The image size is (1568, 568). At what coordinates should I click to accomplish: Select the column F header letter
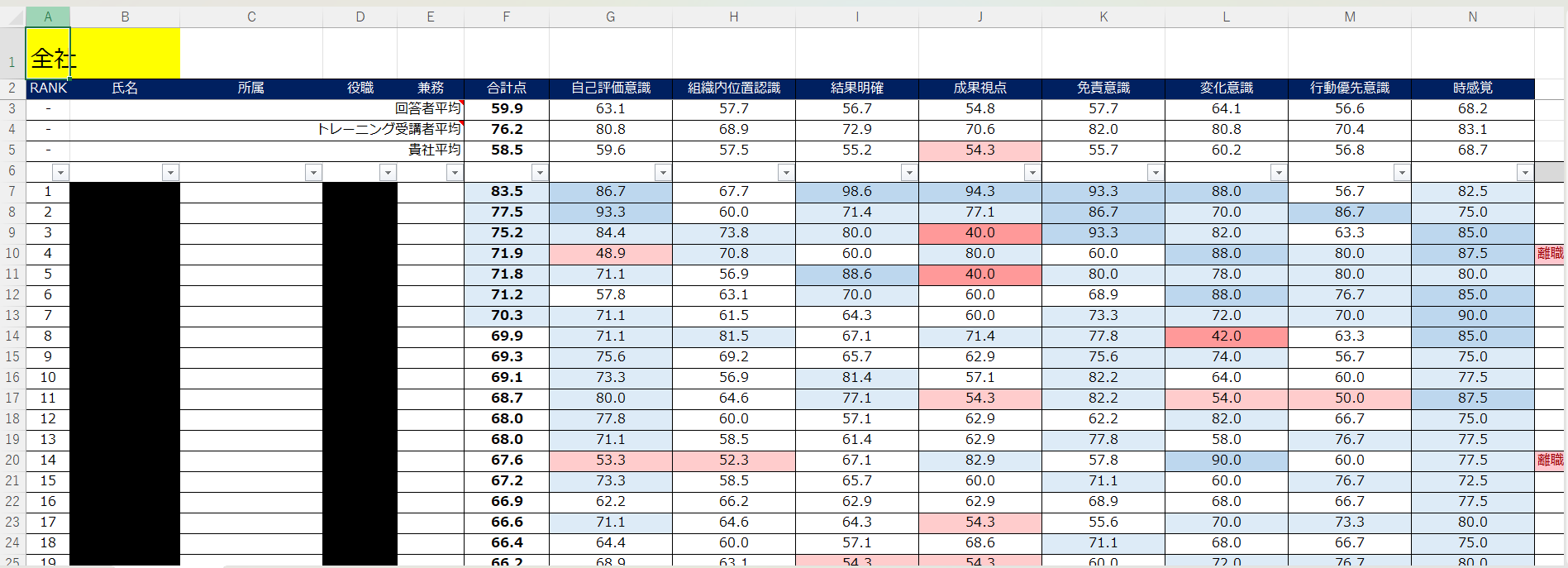[x=506, y=17]
